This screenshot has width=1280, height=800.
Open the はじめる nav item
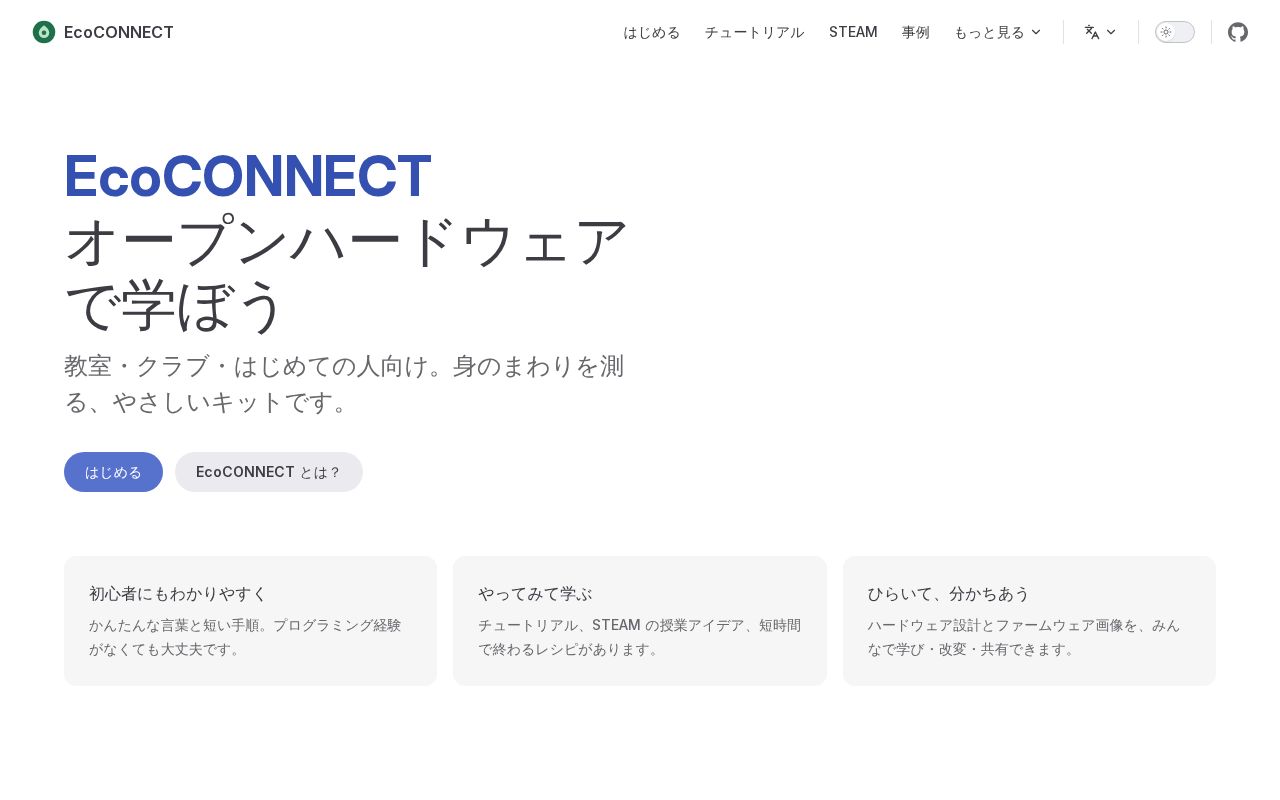(652, 32)
